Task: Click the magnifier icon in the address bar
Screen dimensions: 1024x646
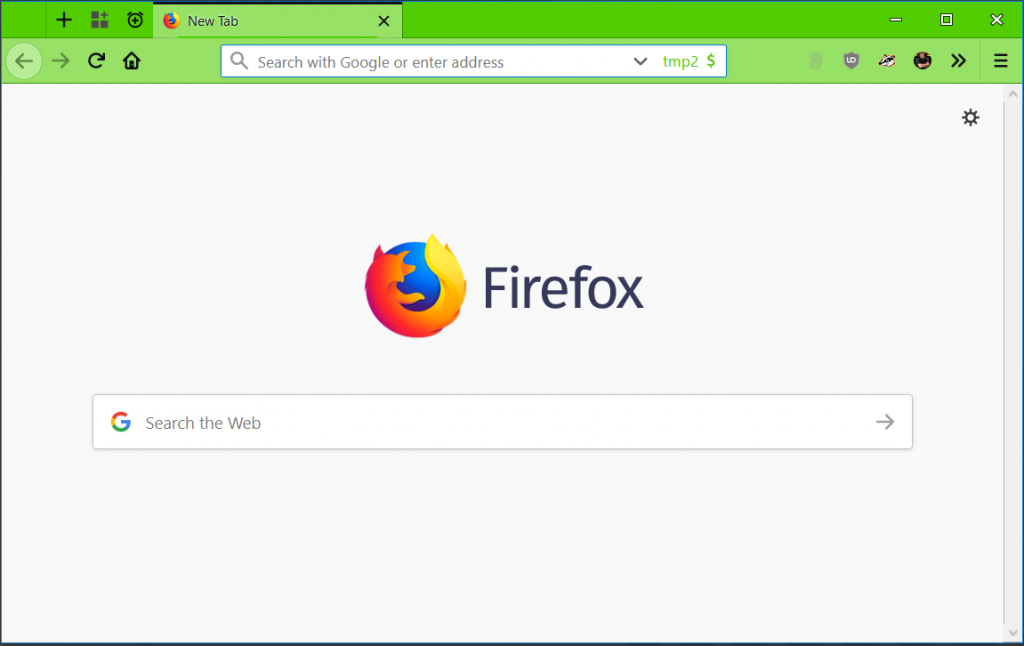Action: pyautogui.click(x=239, y=61)
